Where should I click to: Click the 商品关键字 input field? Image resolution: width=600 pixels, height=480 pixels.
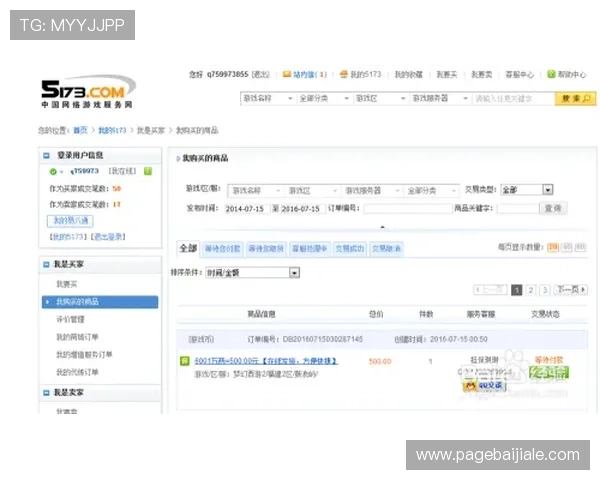(x=517, y=209)
